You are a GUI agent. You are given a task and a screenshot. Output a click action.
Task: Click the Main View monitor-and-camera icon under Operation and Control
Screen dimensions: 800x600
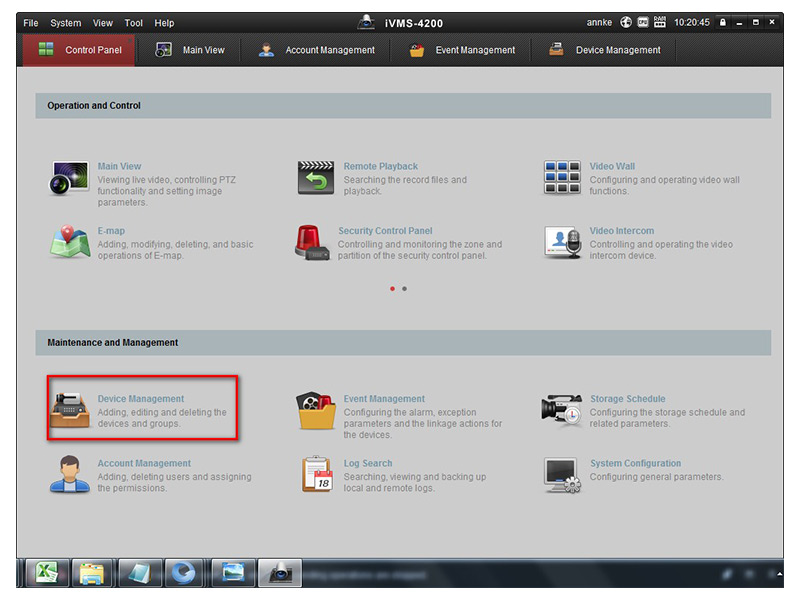pyautogui.click(x=69, y=178)
